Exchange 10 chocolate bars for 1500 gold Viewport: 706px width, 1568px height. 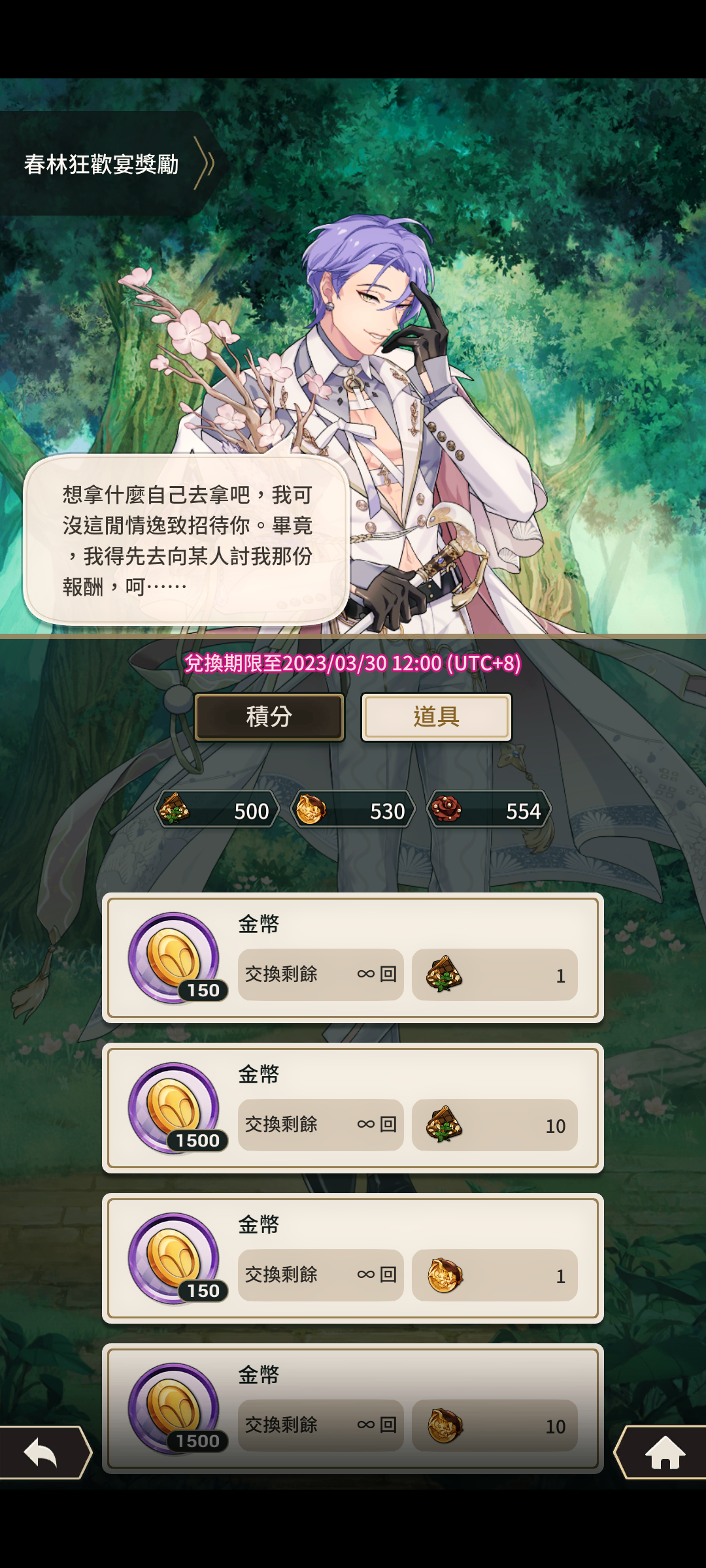(x=495, y=1125)
